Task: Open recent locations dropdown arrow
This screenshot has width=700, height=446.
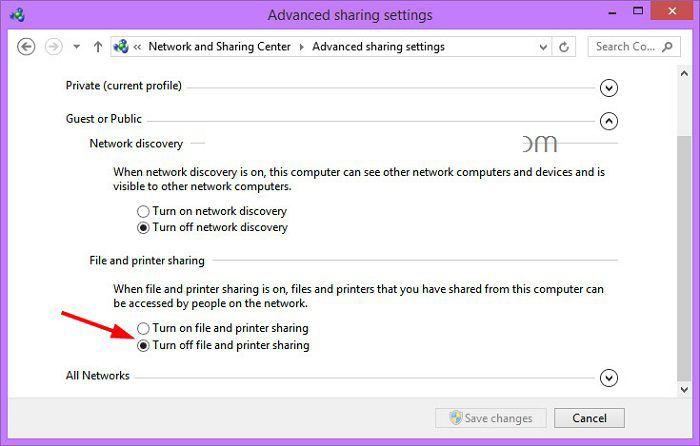Action: tap(77, 46)
